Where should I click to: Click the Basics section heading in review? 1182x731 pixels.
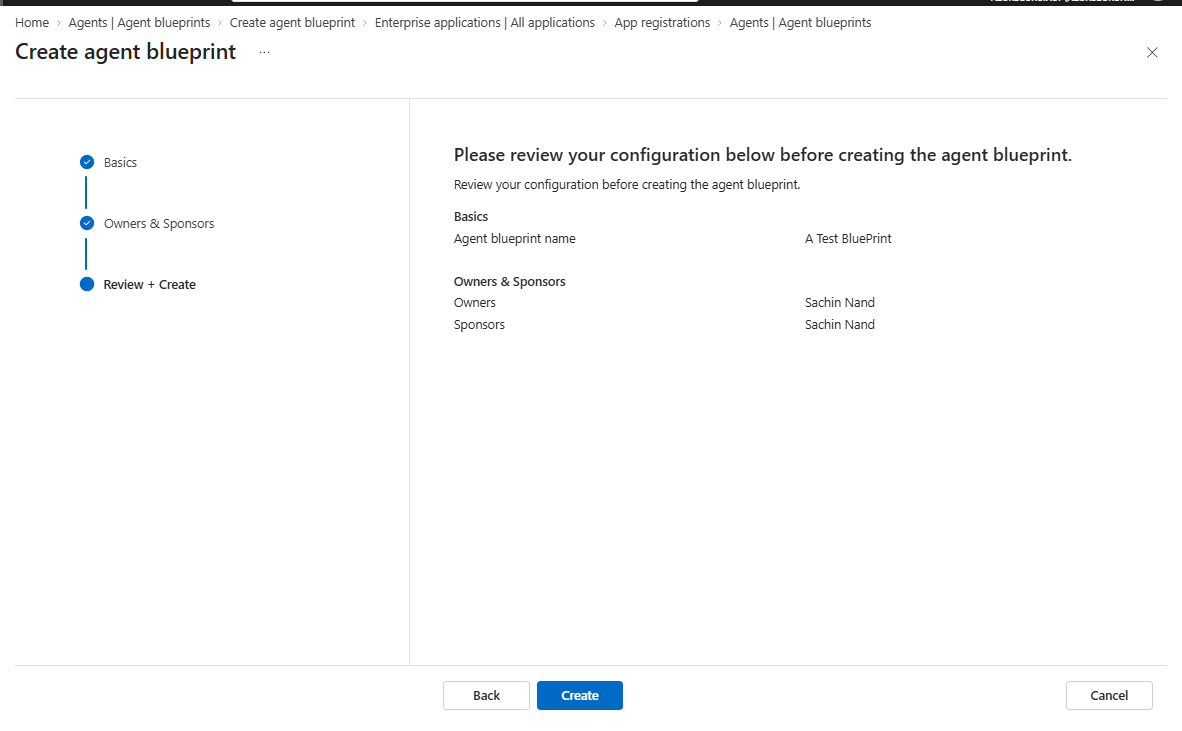point(471,217)
